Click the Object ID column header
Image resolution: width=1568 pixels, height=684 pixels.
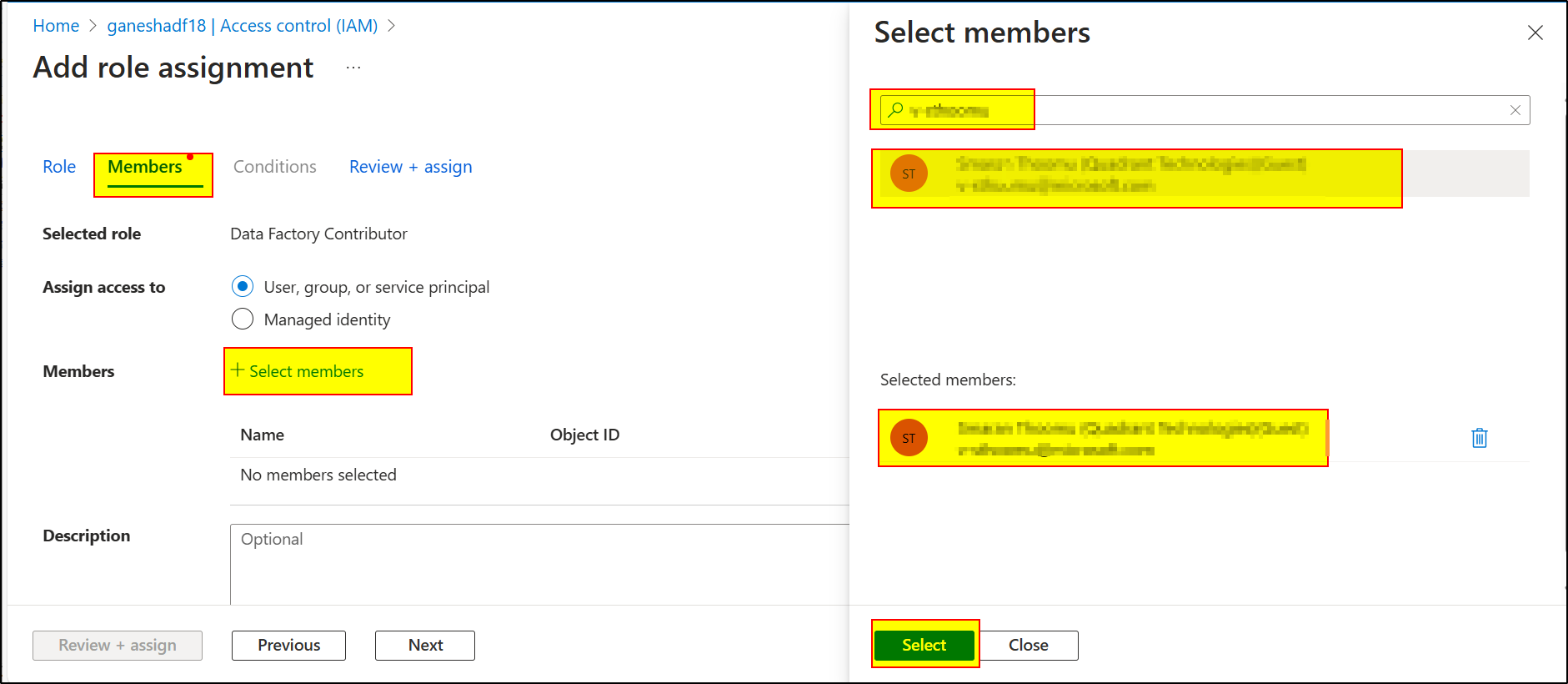coord(584,435)
